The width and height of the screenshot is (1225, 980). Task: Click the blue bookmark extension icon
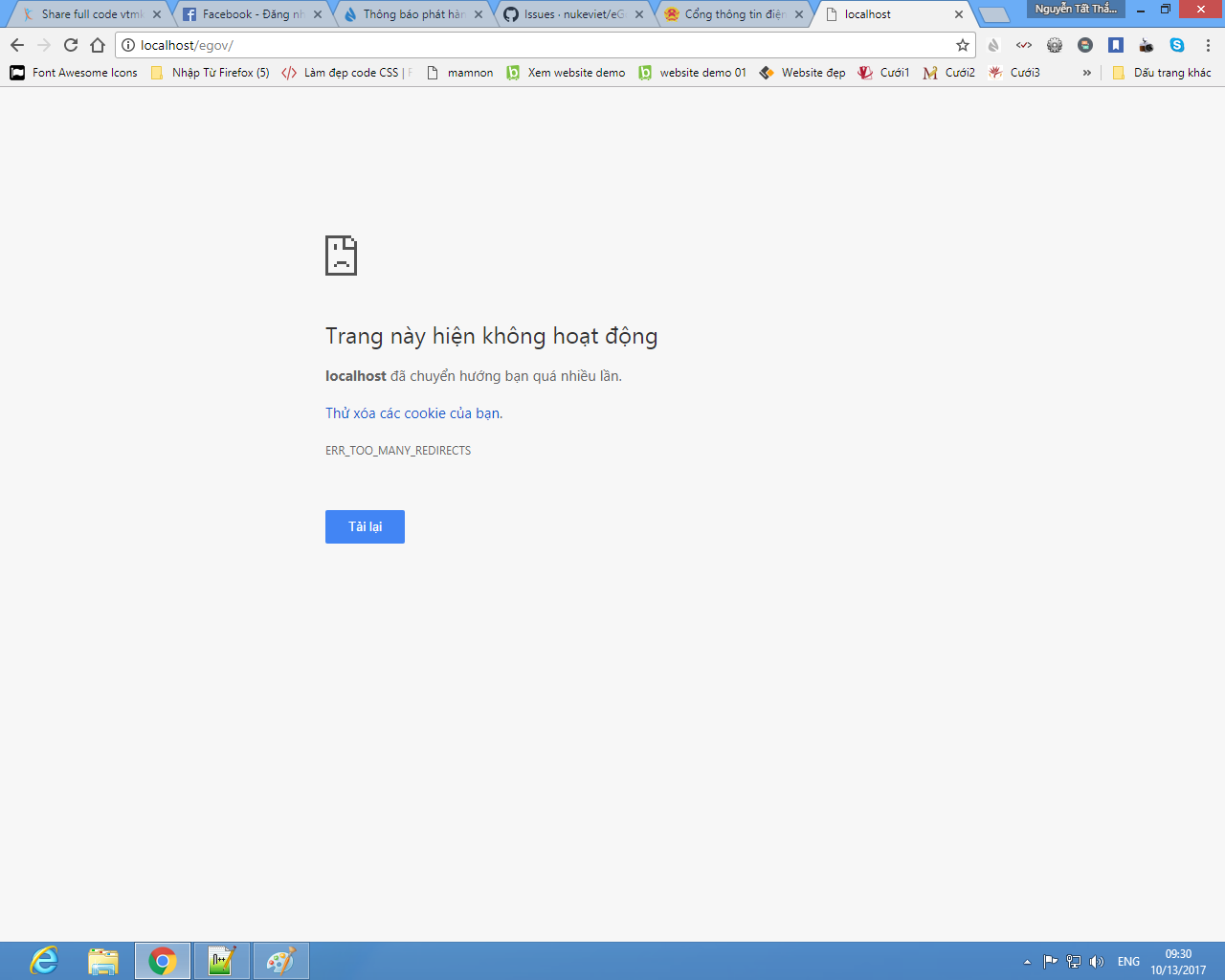point(1115,45)
